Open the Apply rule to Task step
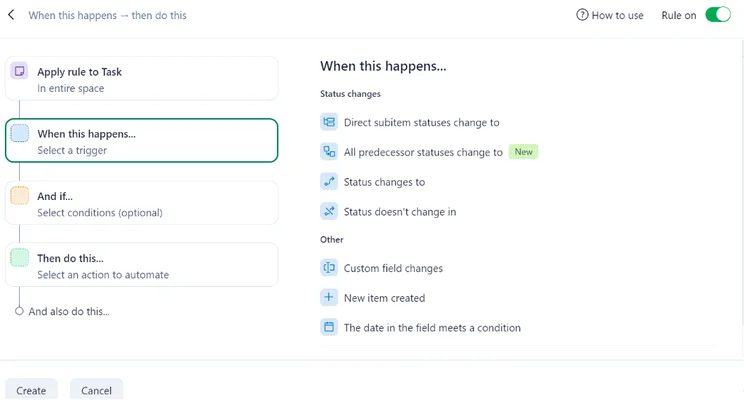Screen dimensions: 744x400 [141, 79]
